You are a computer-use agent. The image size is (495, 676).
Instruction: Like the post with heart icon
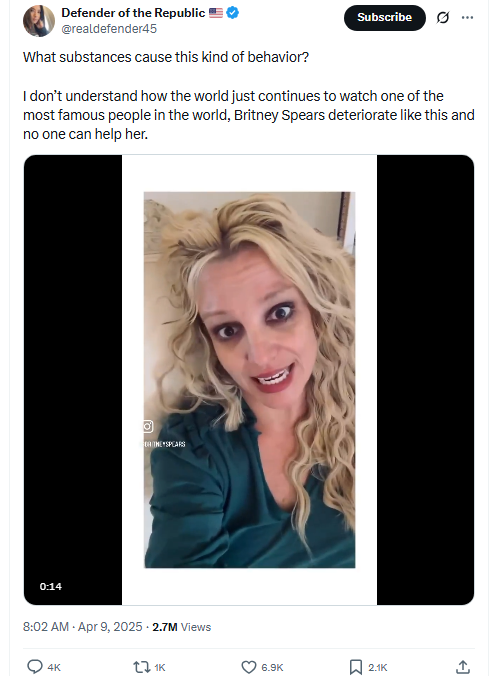click(x=248, y=667)
